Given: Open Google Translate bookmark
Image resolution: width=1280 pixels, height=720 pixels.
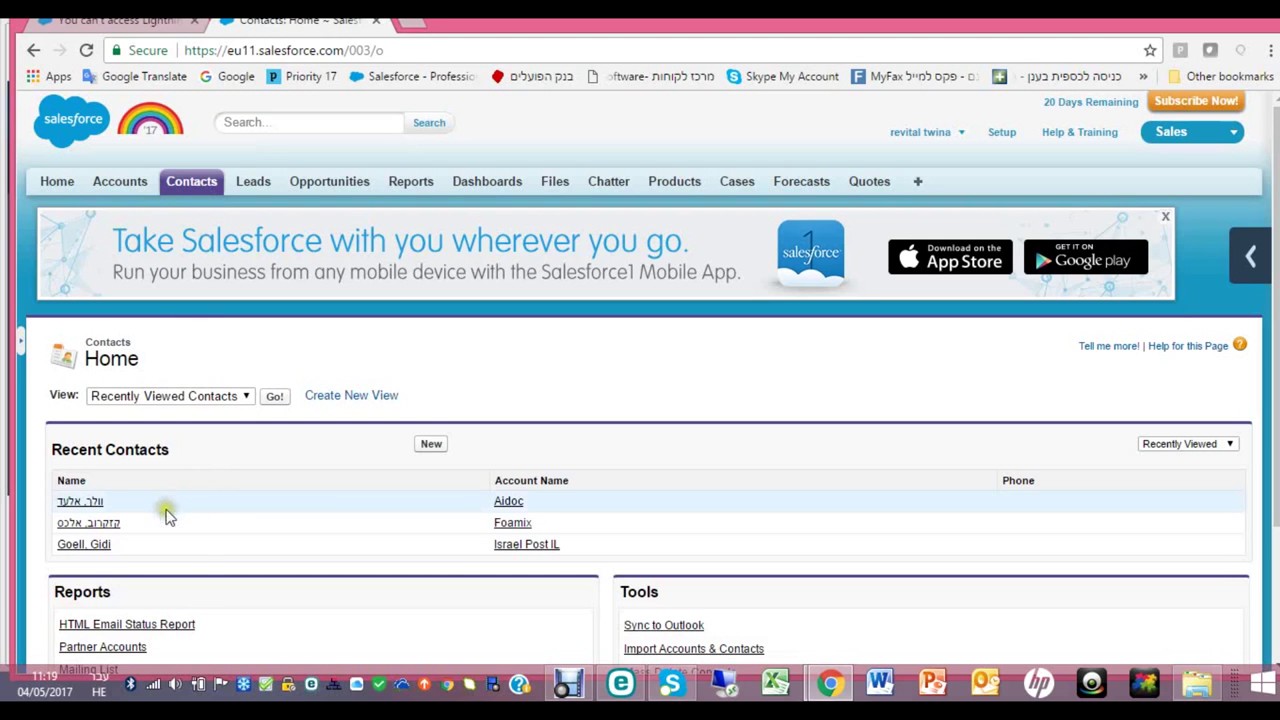Looking at the screenshot, I should [x=134, y=76].
